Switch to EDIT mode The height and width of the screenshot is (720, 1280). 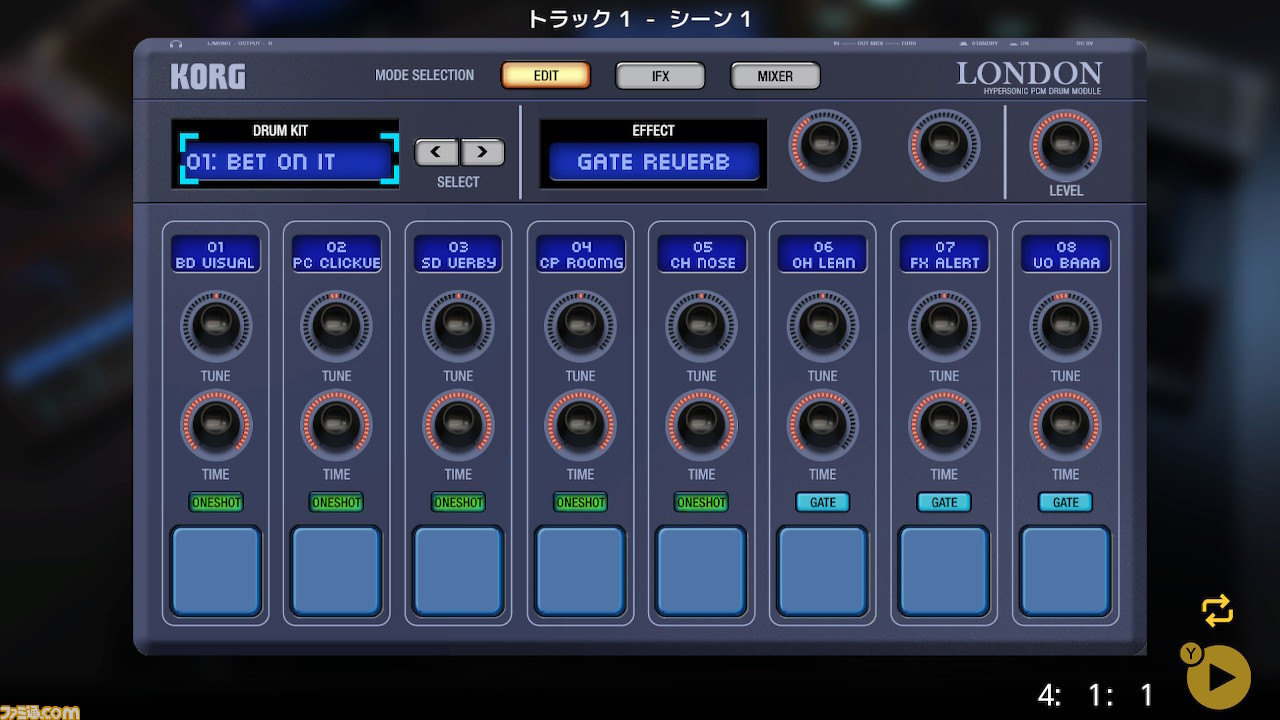546,76
